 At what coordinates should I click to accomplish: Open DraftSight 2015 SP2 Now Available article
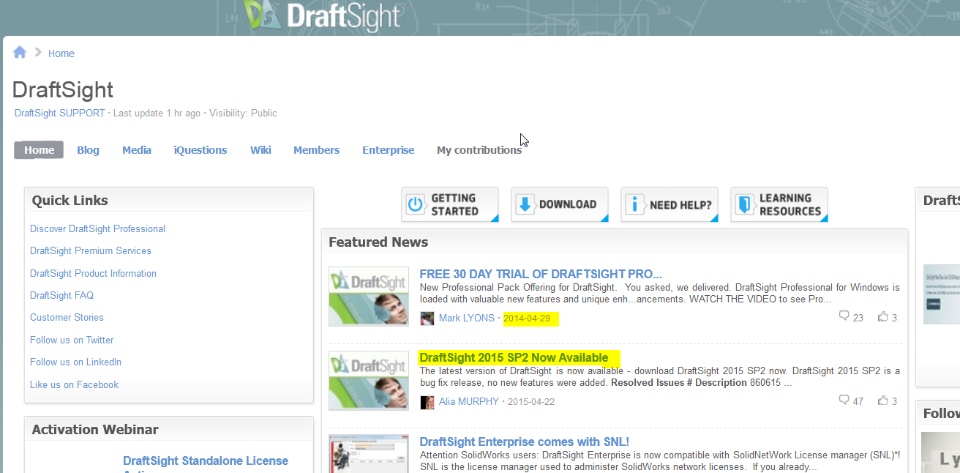click(514, 358)
